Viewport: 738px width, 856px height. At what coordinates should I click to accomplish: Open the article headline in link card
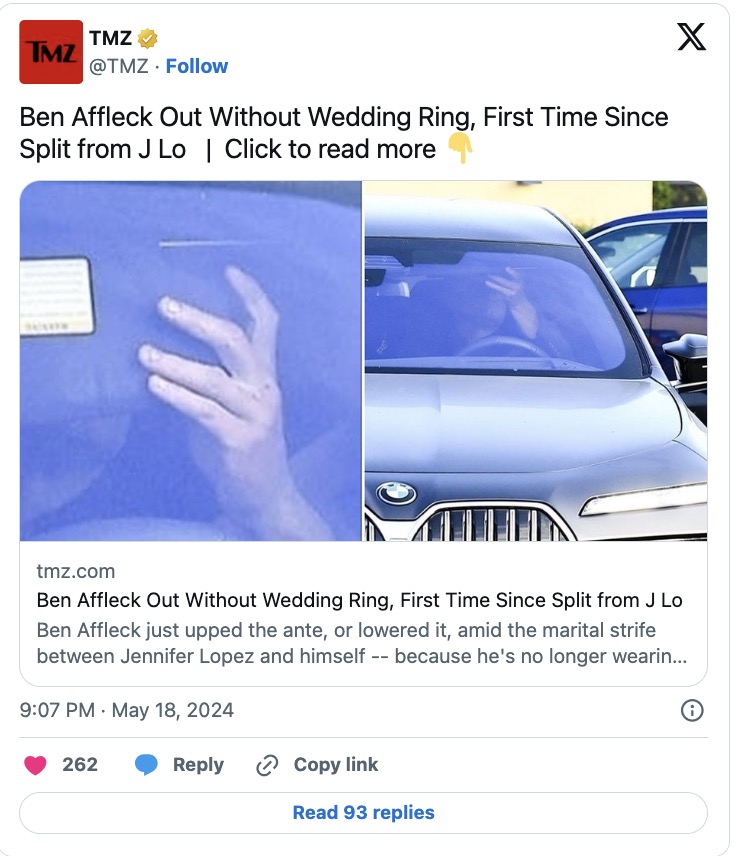pyautogui.click(x=359, y=600)
